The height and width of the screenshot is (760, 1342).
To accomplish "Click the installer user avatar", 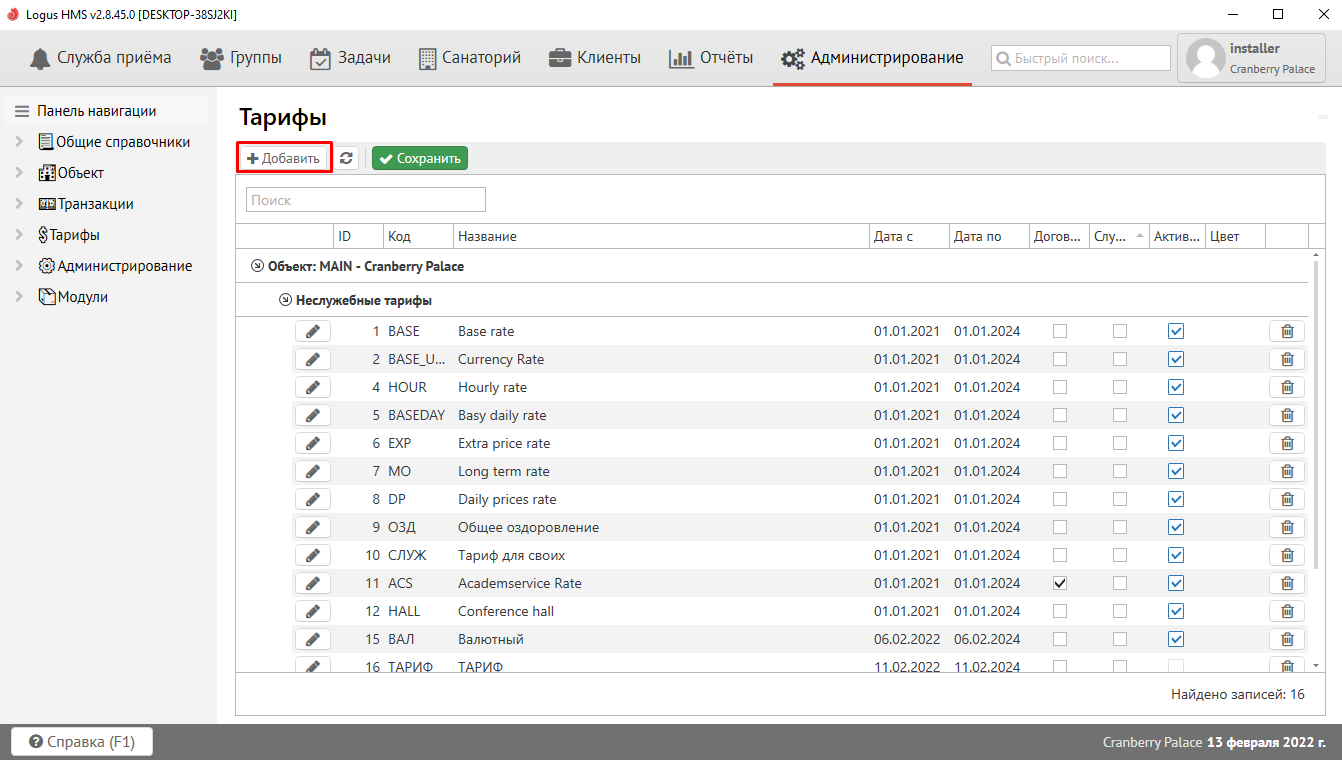I will (x=1204, y=59).
